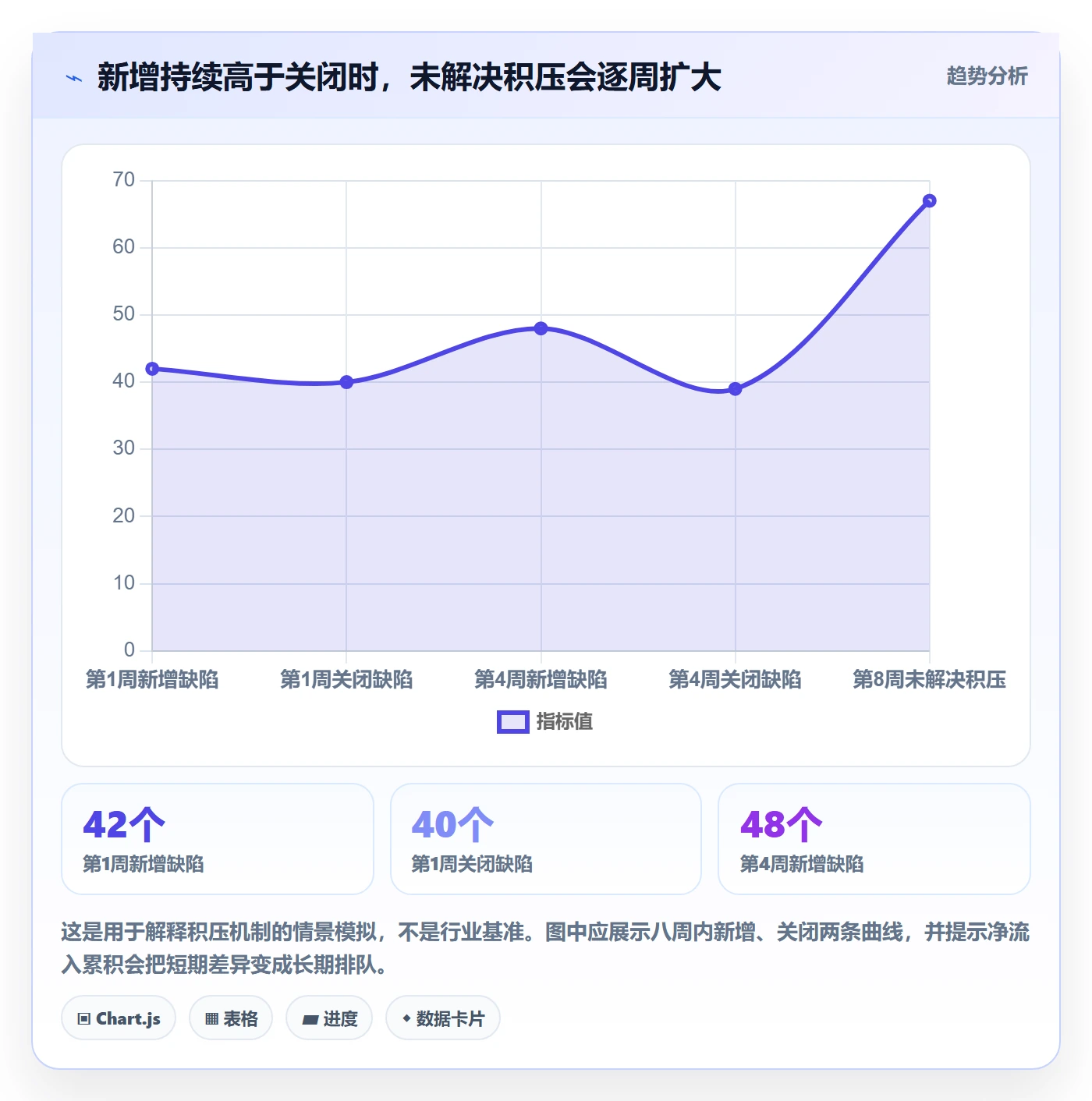Select the Chart.js tag chip
This screenshot has height=1101, width=1092.
(x=119, y=1018)
